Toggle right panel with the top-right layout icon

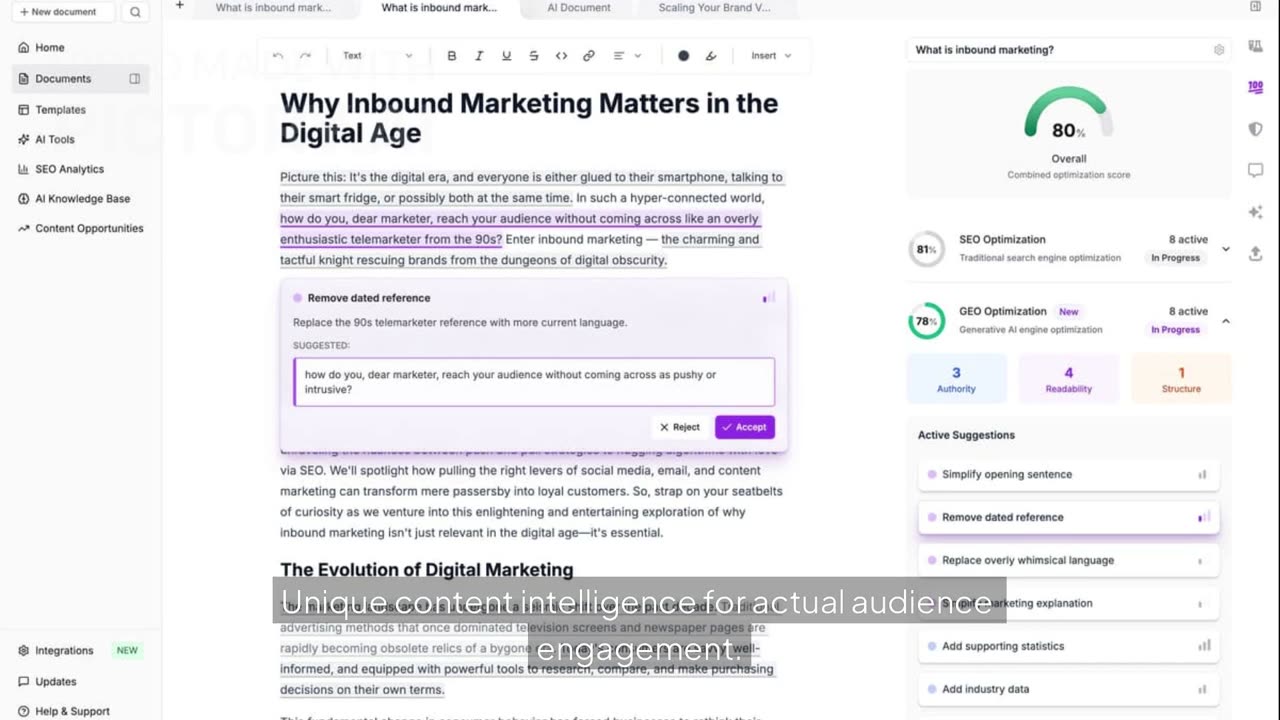pos(1256,6)
